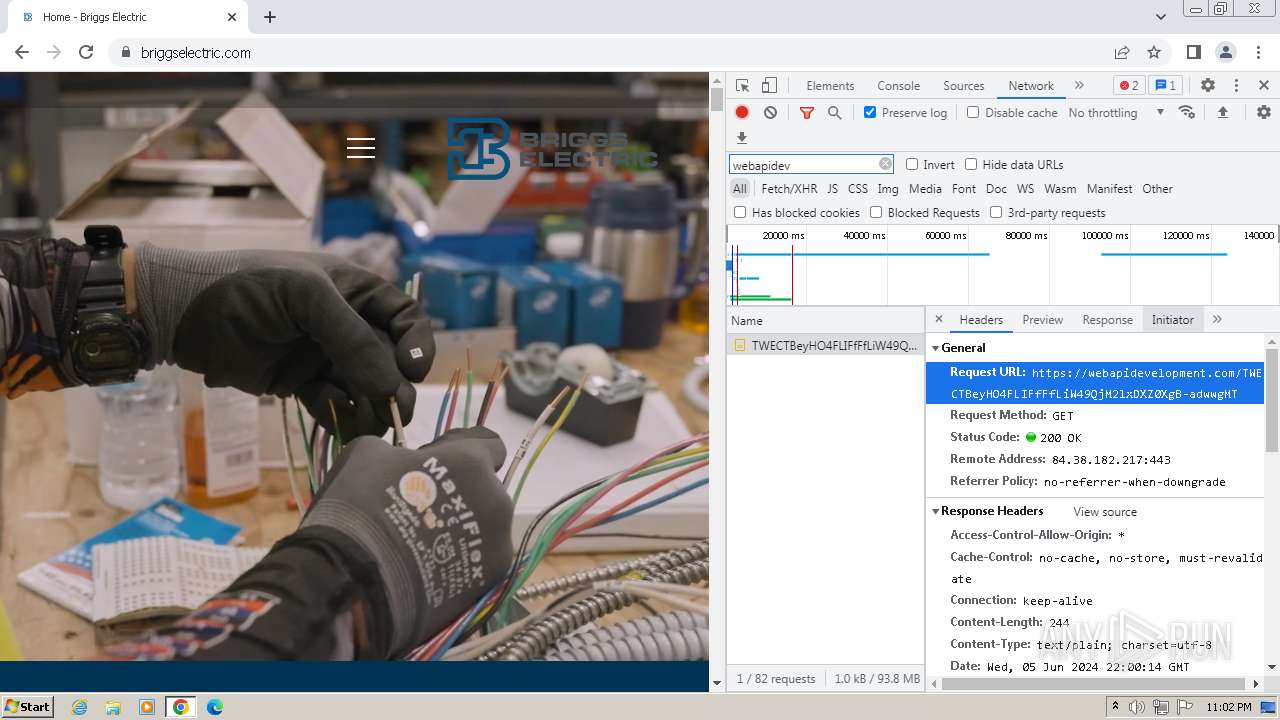The width and height of the screenshot is (1280, 720).
Task: Open DevTools settings gear icon
Action: [1208, 86]
